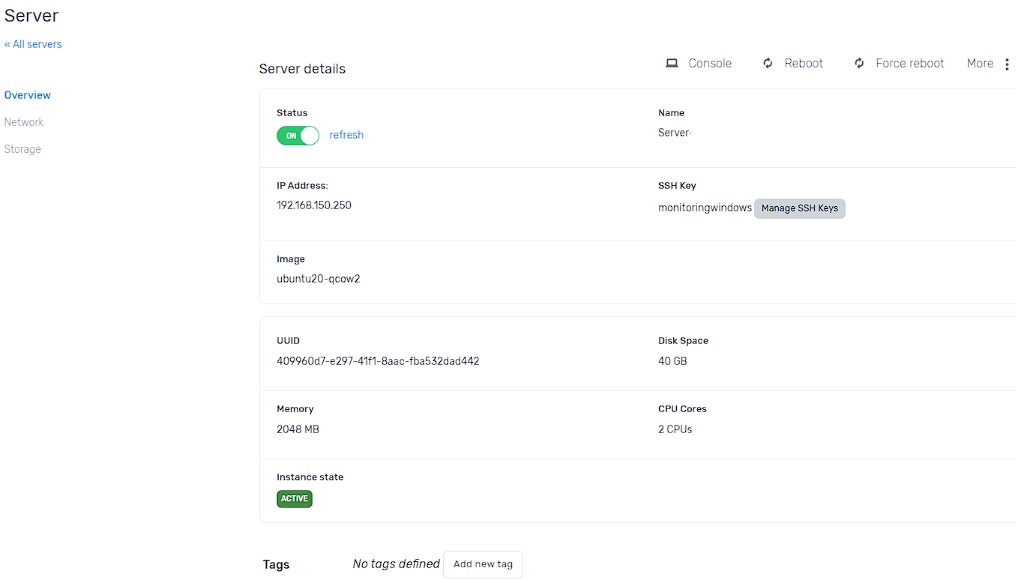
Task: Click the Reboot text label
Action: coord(803,63)
